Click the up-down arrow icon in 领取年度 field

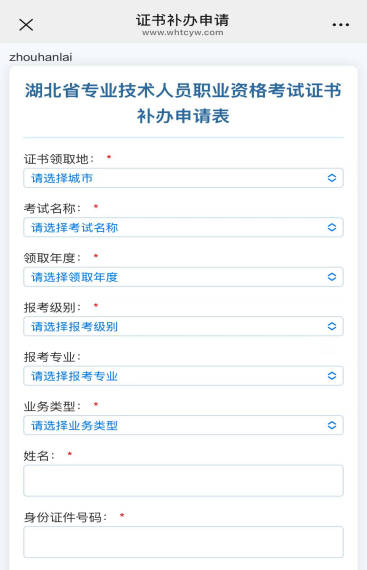point(332,277)
